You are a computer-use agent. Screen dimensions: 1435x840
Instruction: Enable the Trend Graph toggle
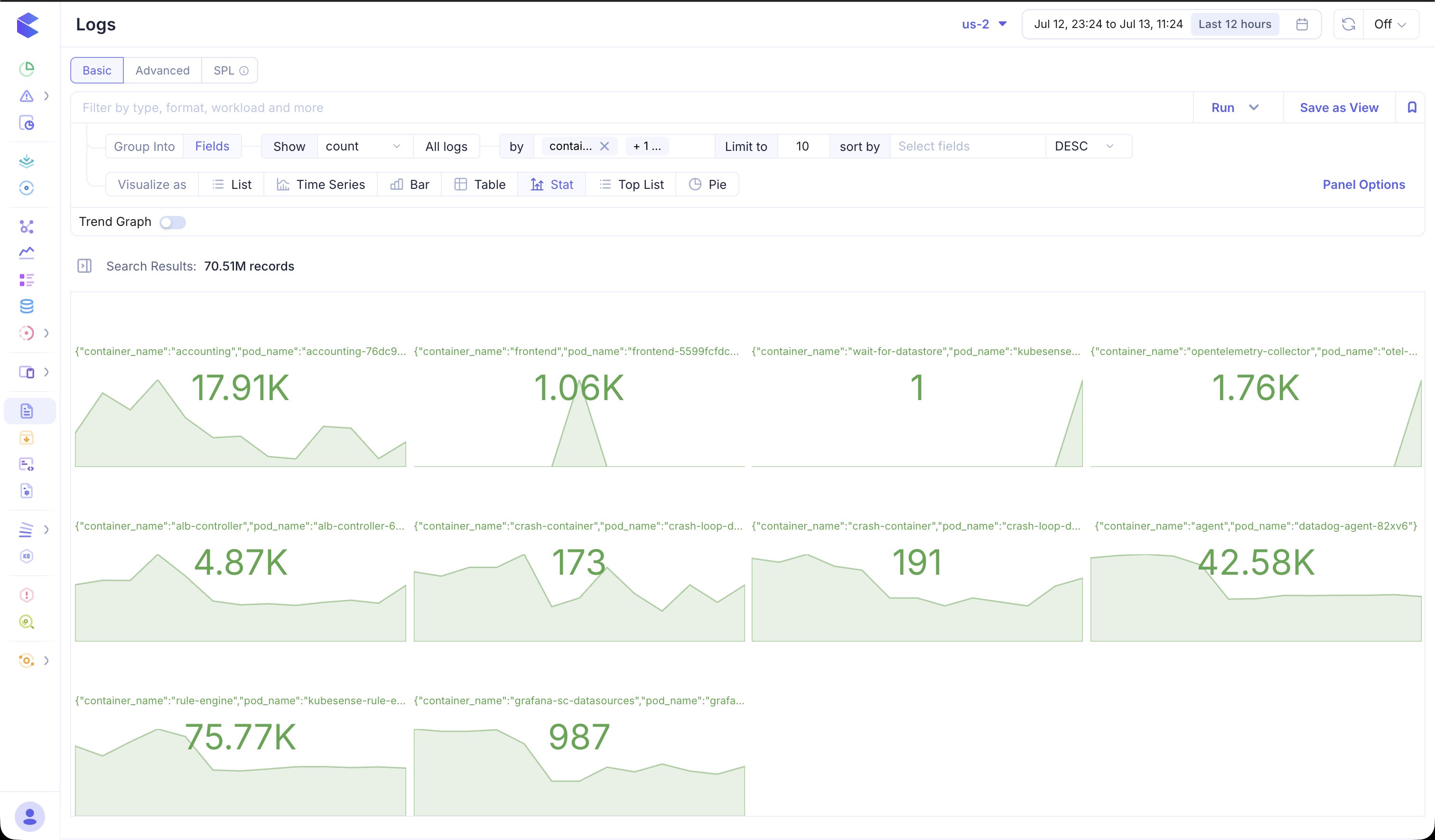pyautogui.click(x=173, y=222)
